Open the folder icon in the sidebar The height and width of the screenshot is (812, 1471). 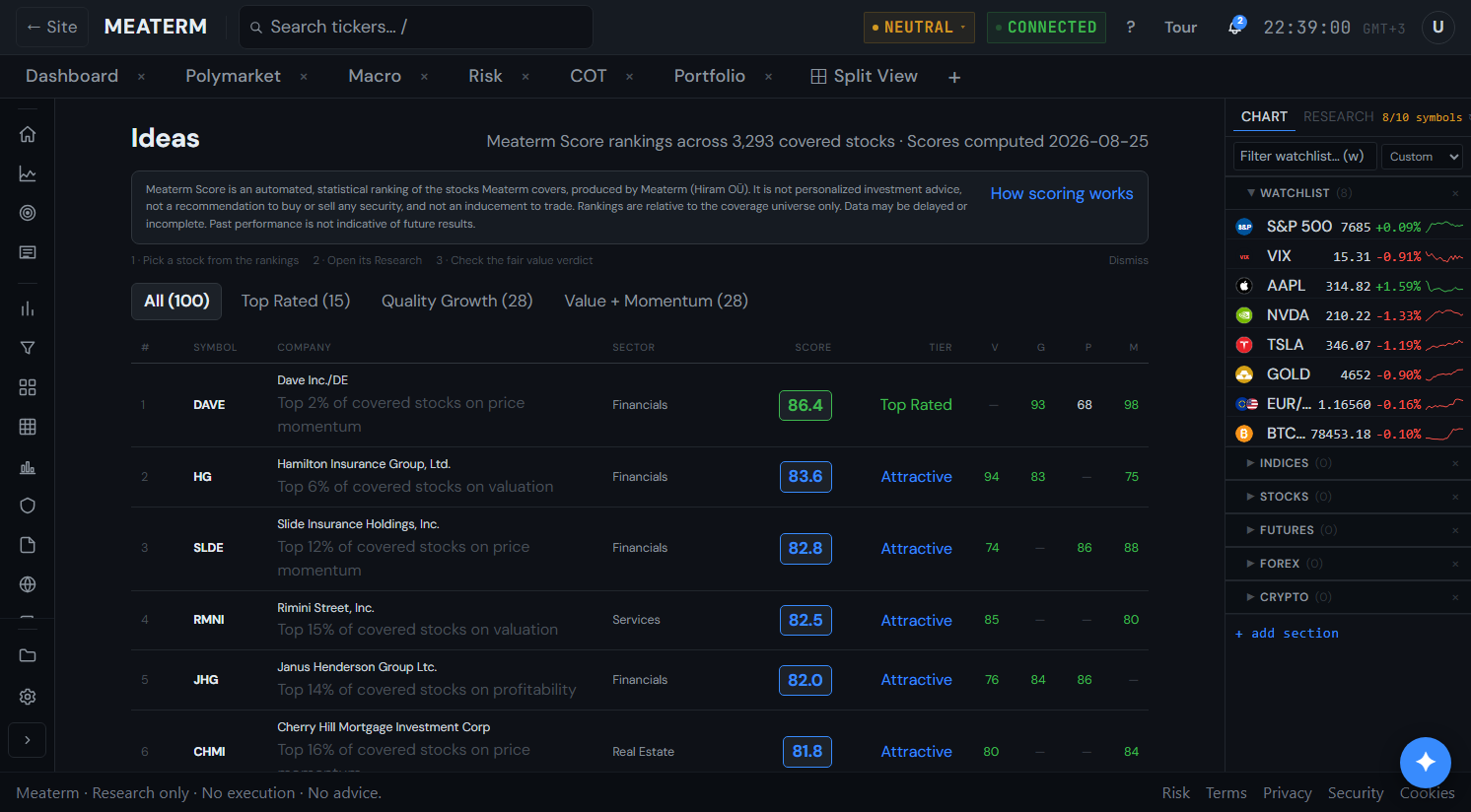point(28,655)
